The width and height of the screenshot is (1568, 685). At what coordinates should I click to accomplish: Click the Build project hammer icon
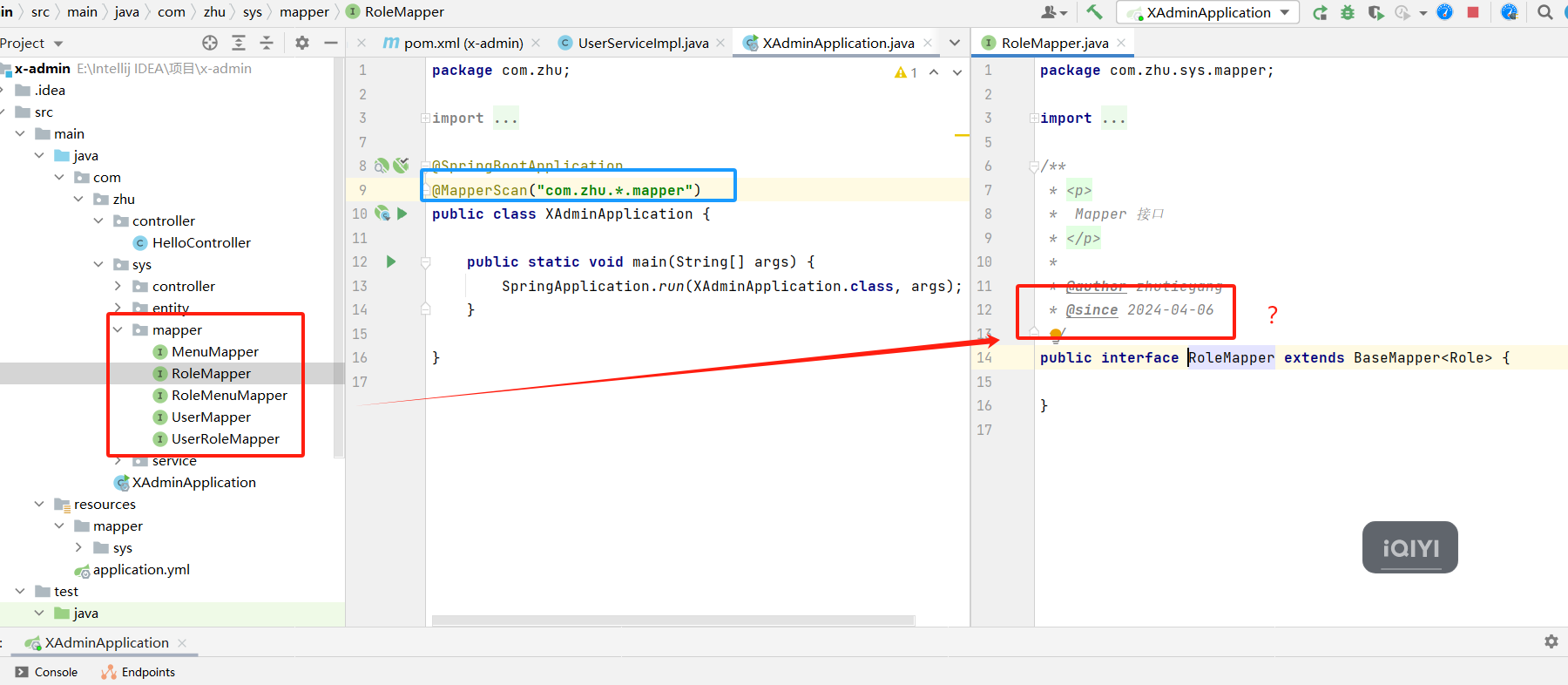(x=1094, y=12)
